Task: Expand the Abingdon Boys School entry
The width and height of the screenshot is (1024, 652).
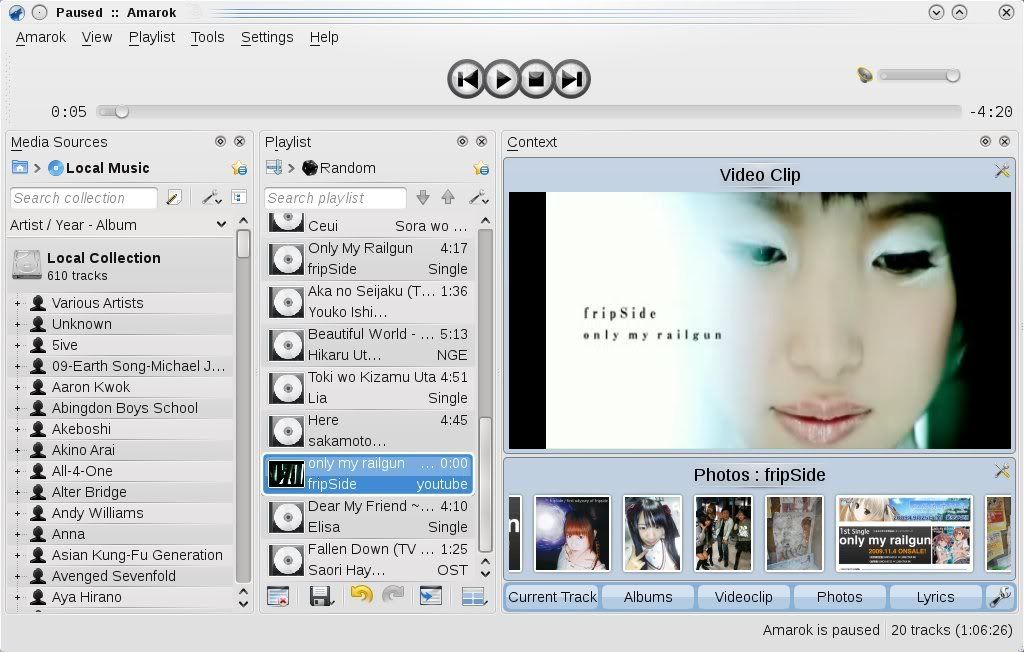Action: pos(18,408)
